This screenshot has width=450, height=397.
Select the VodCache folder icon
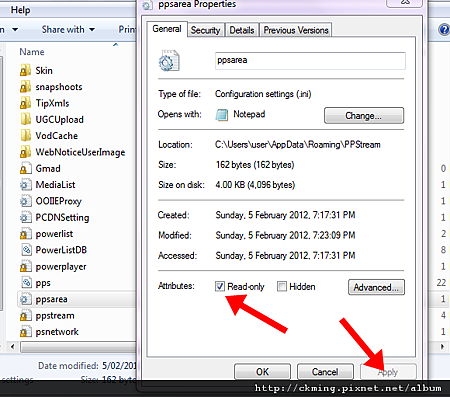(25, 136)
